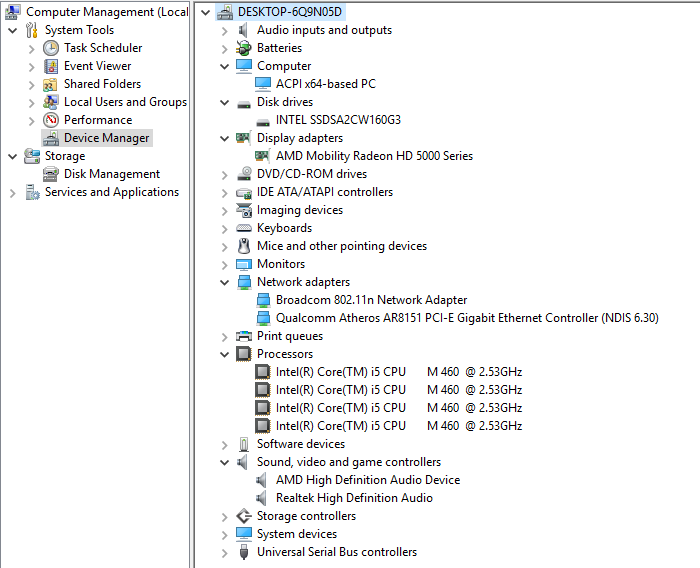Click the Software devices icon
The height and width of the screenshot is (568, 700).
click(244, 444)
